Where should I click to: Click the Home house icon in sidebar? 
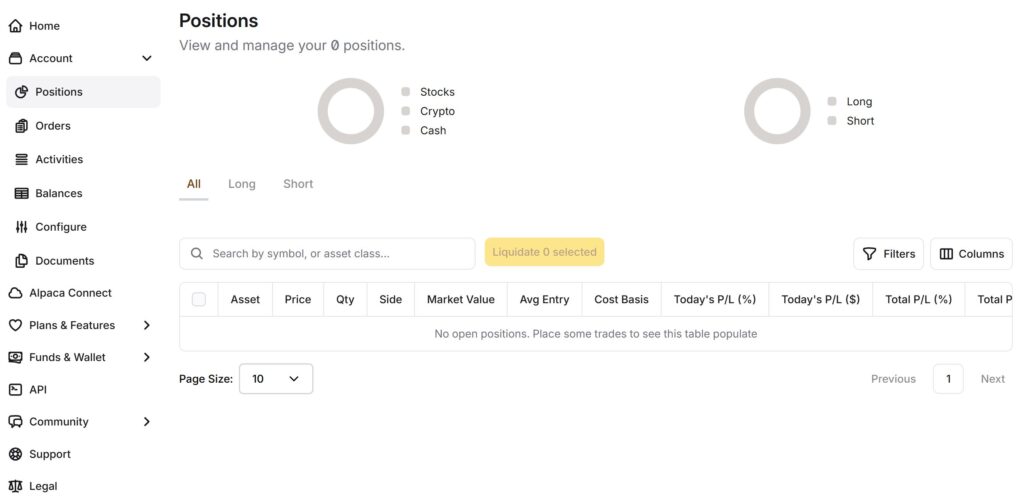coord(16,26)
